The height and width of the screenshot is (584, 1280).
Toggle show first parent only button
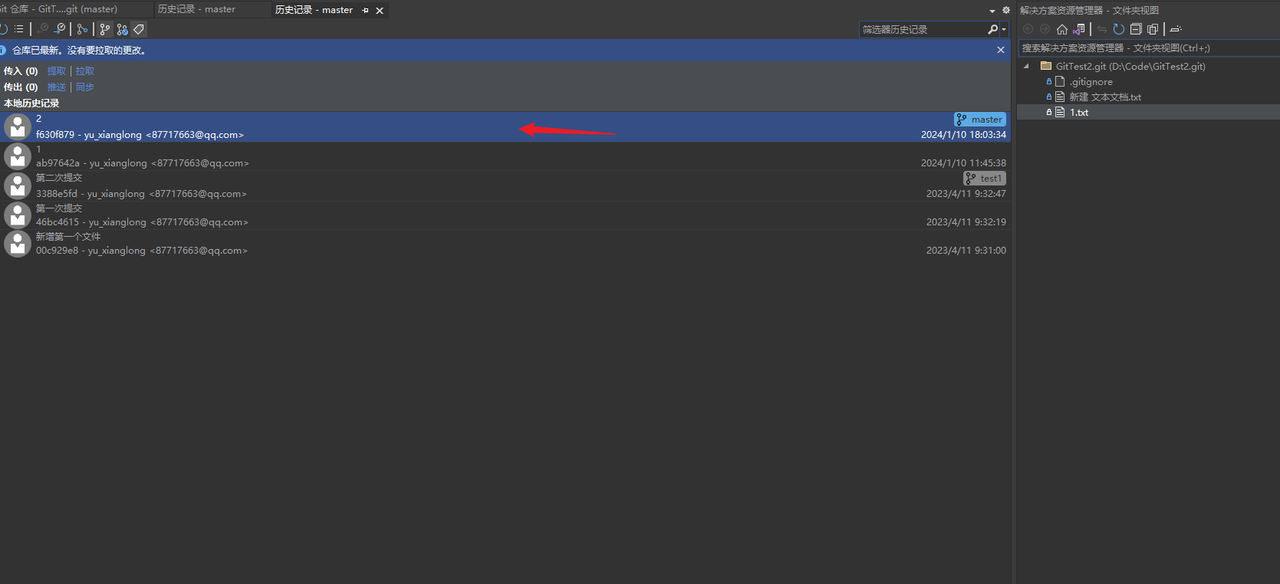click(x=104, y=29)
